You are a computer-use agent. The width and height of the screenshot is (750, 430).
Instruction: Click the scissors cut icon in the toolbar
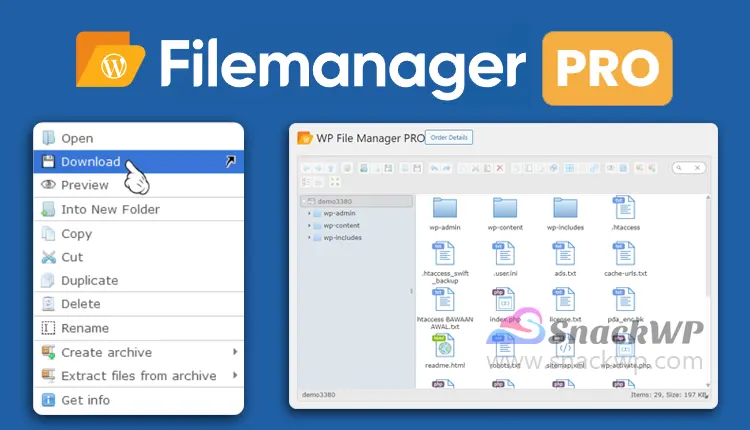(x=475, y=168)
